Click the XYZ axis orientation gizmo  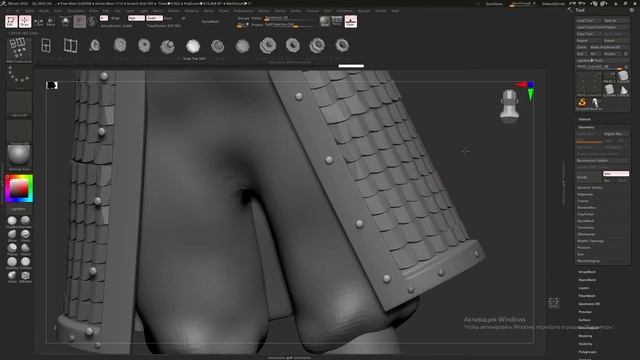pyautogui.click(x=526, y=91)
